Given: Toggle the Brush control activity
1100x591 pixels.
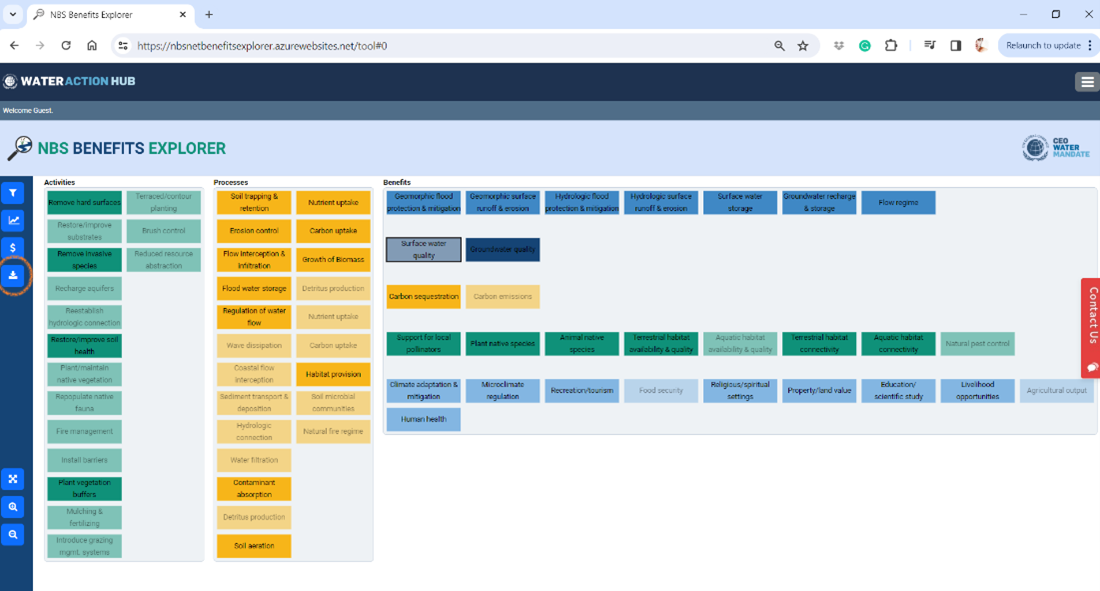Looking at the screenshot, I should point(163,231).
